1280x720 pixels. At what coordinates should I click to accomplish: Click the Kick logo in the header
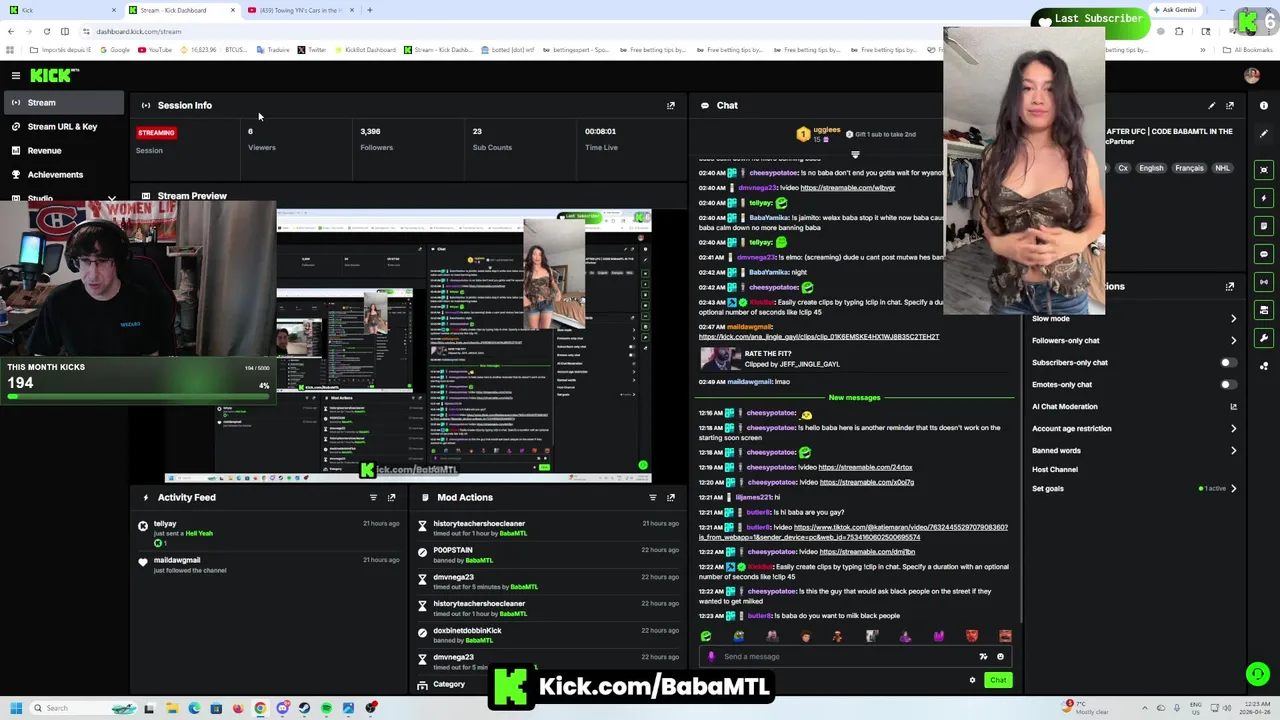click(54, 75)
